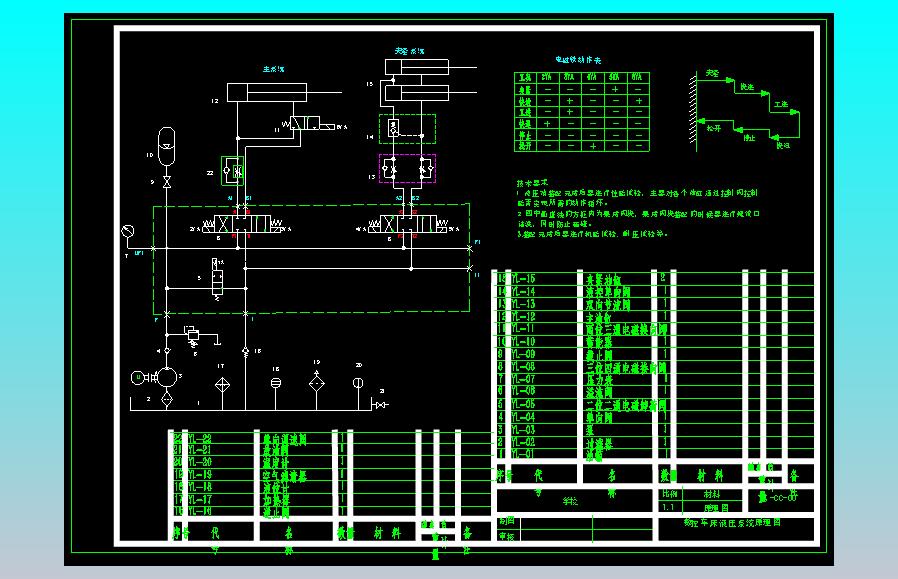Click the thermometer symbol labeled 20
Image resolution: width=898 pixels, height=579 pixels.
[x=358, y=383]
